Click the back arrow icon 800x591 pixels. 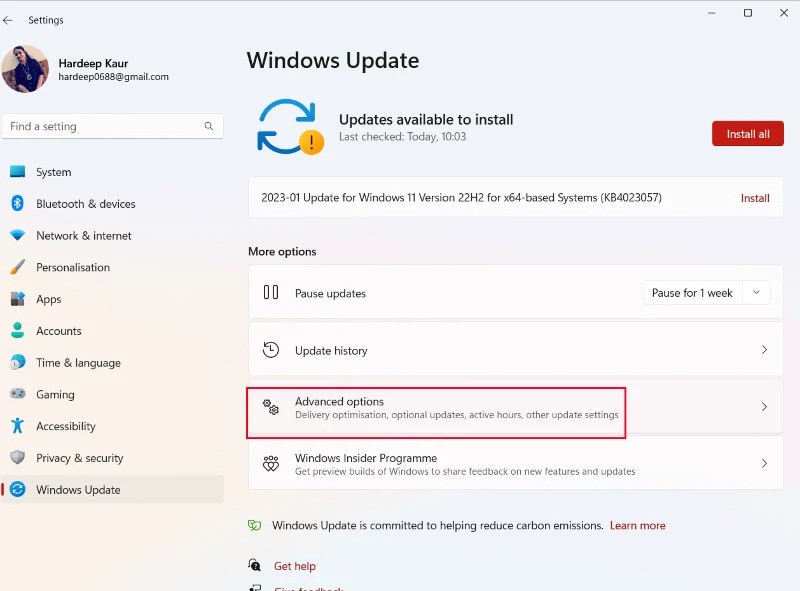coord(8,20)
